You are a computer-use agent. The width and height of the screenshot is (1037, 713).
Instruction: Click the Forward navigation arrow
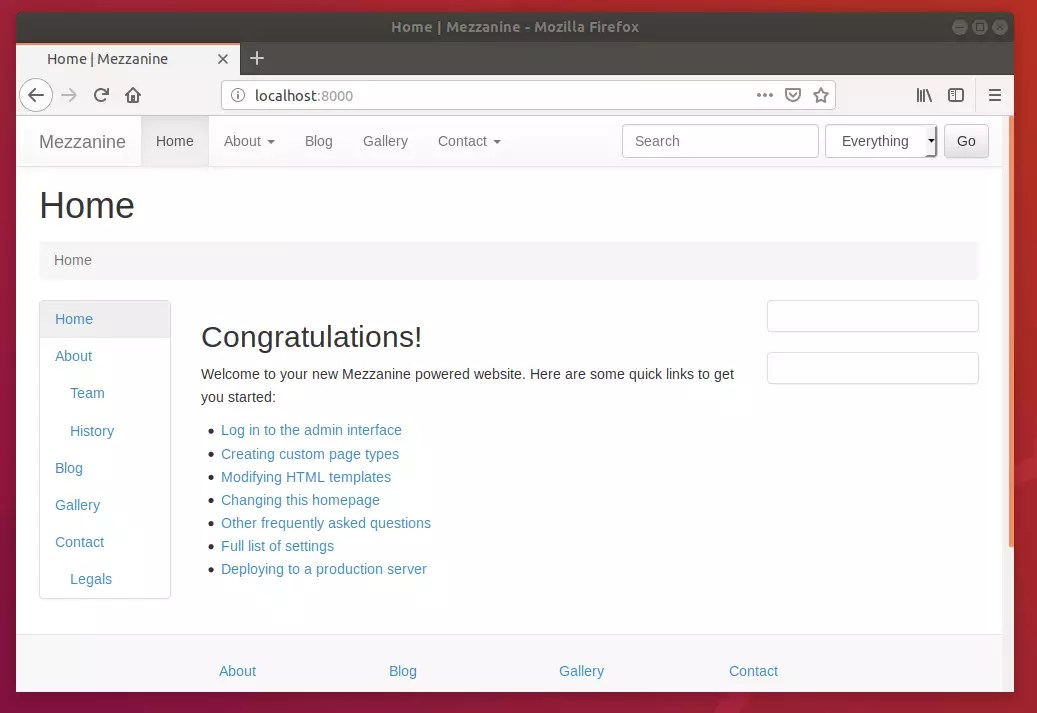pyautogui.click(x=68, y=95)
